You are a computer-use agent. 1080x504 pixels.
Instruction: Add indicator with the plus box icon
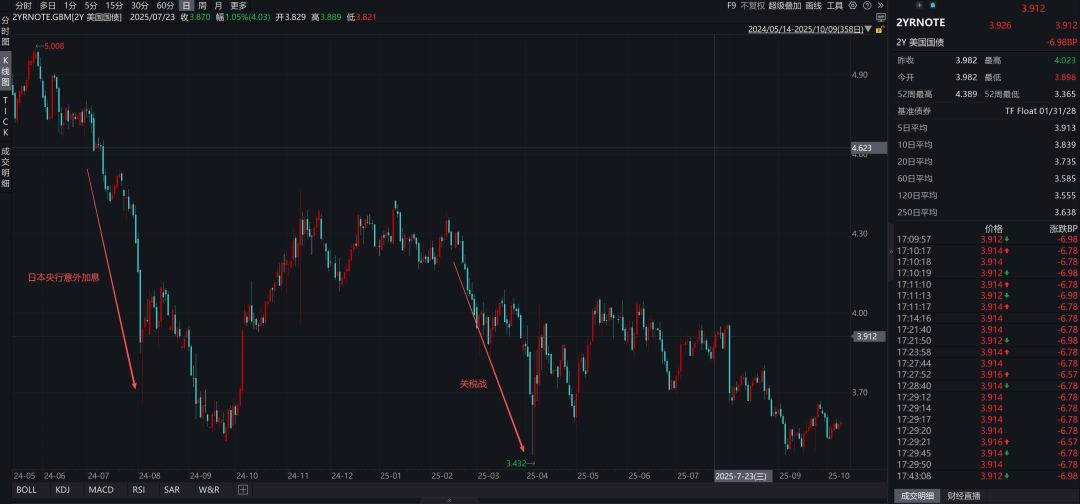[242, 490]
